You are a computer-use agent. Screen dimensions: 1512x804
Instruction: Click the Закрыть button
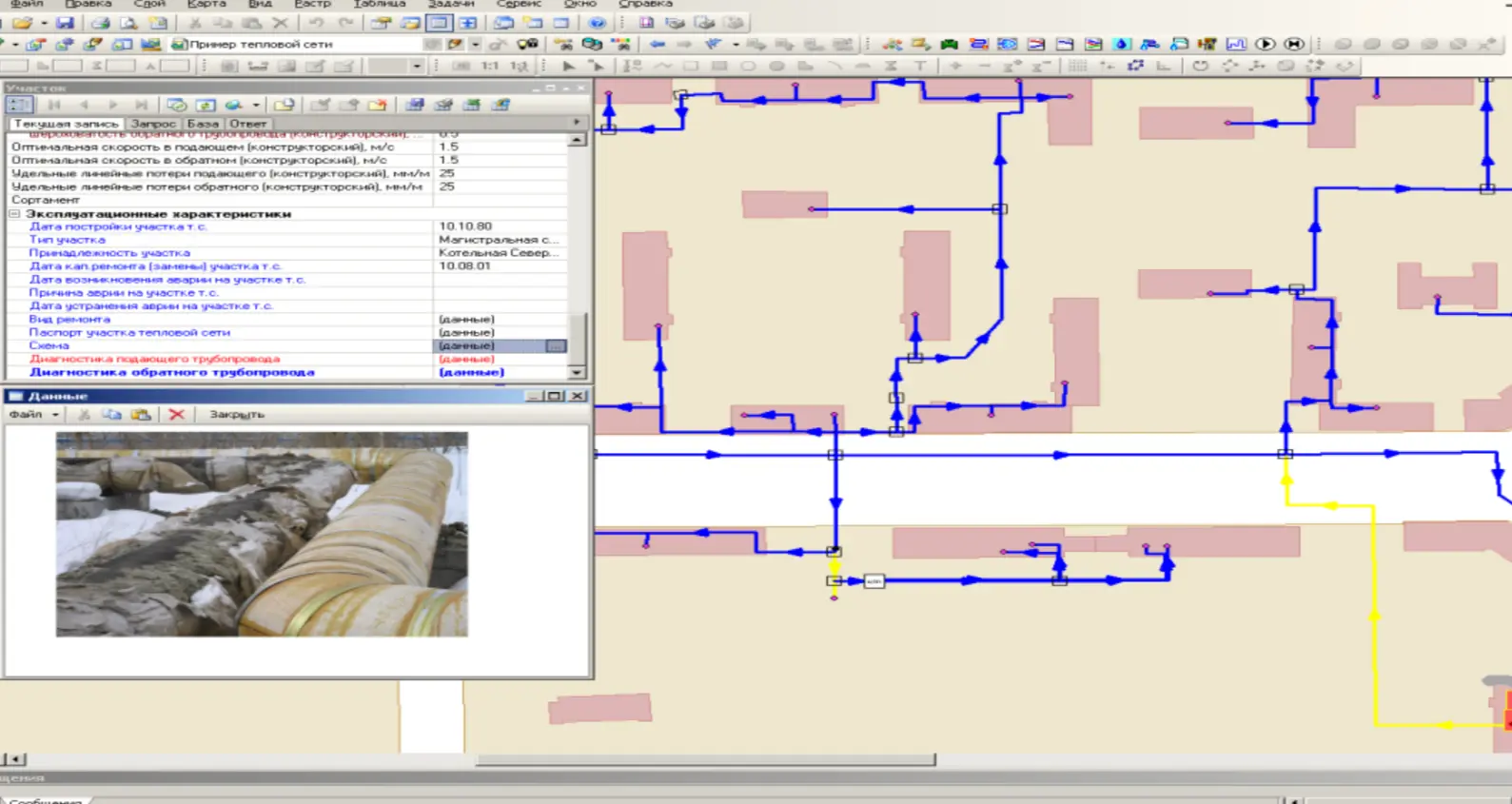tap(237, 415)
